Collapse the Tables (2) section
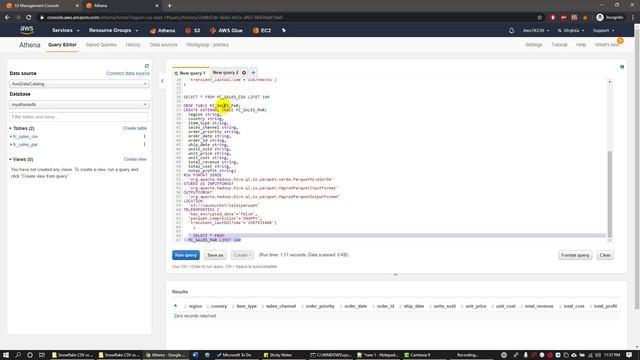 [x=22, y=128]
